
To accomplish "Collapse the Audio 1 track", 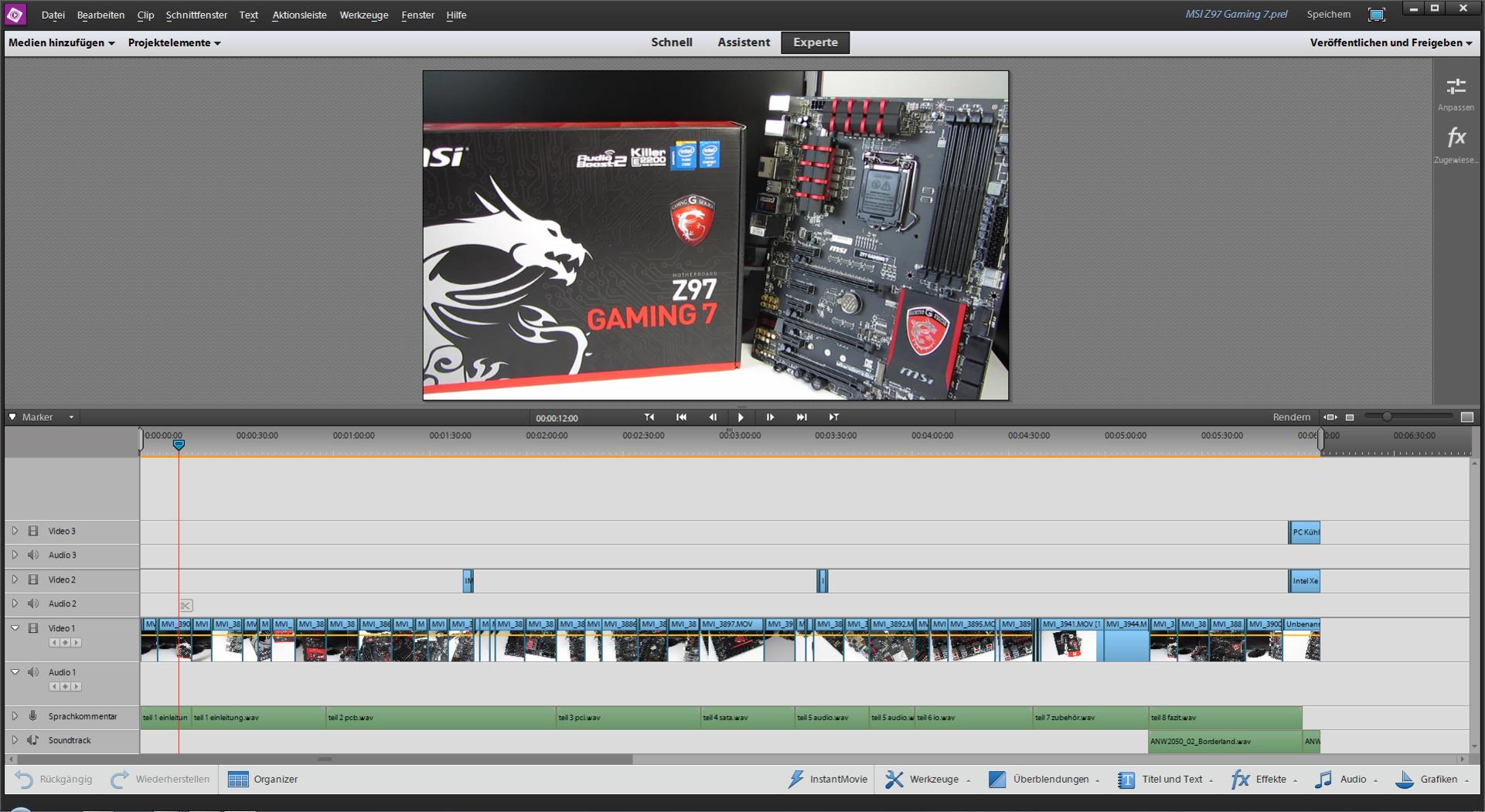I will pos(15,672).
